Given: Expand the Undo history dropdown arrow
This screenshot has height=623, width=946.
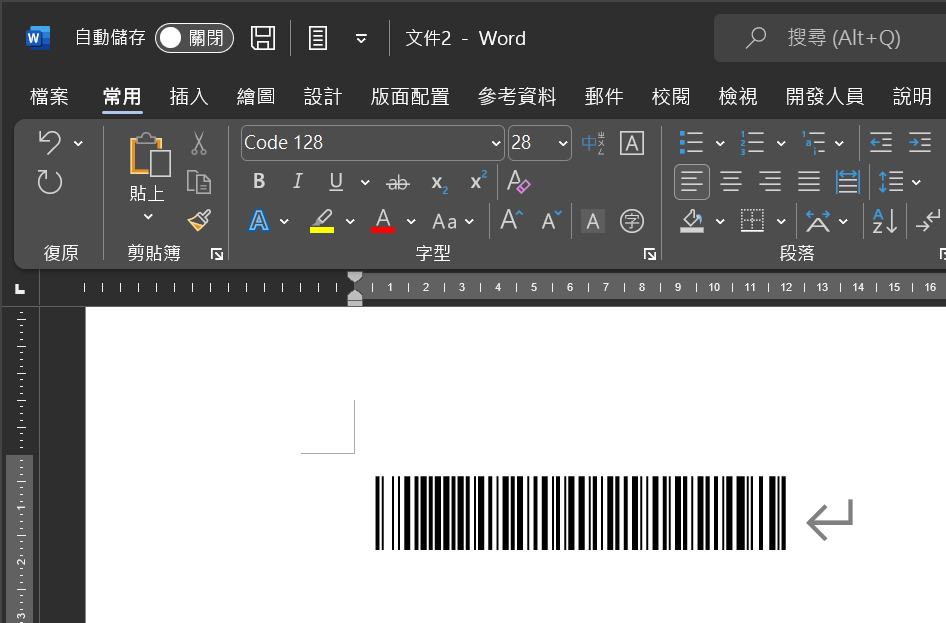Looking at the screenshot, I should 78,144.
